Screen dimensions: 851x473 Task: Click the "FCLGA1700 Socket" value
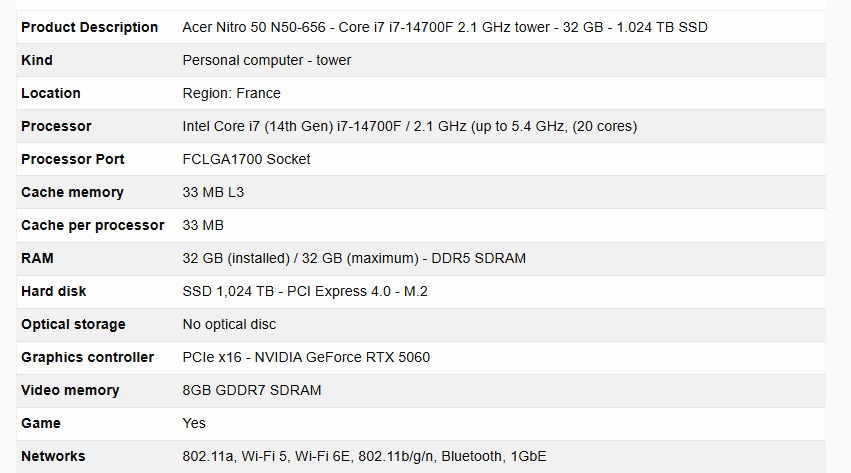pyautogui.click(x=246, y=159)
